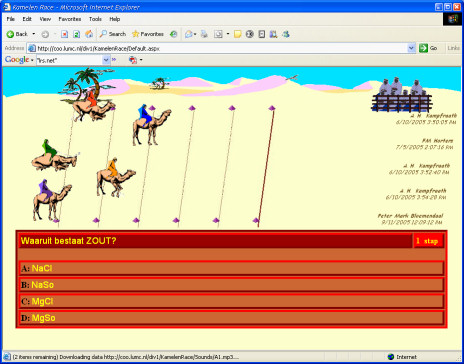This screenshot has height=364, width=464.
Task: Expand the address bar dropdown
Action: (x=411, y=48)
